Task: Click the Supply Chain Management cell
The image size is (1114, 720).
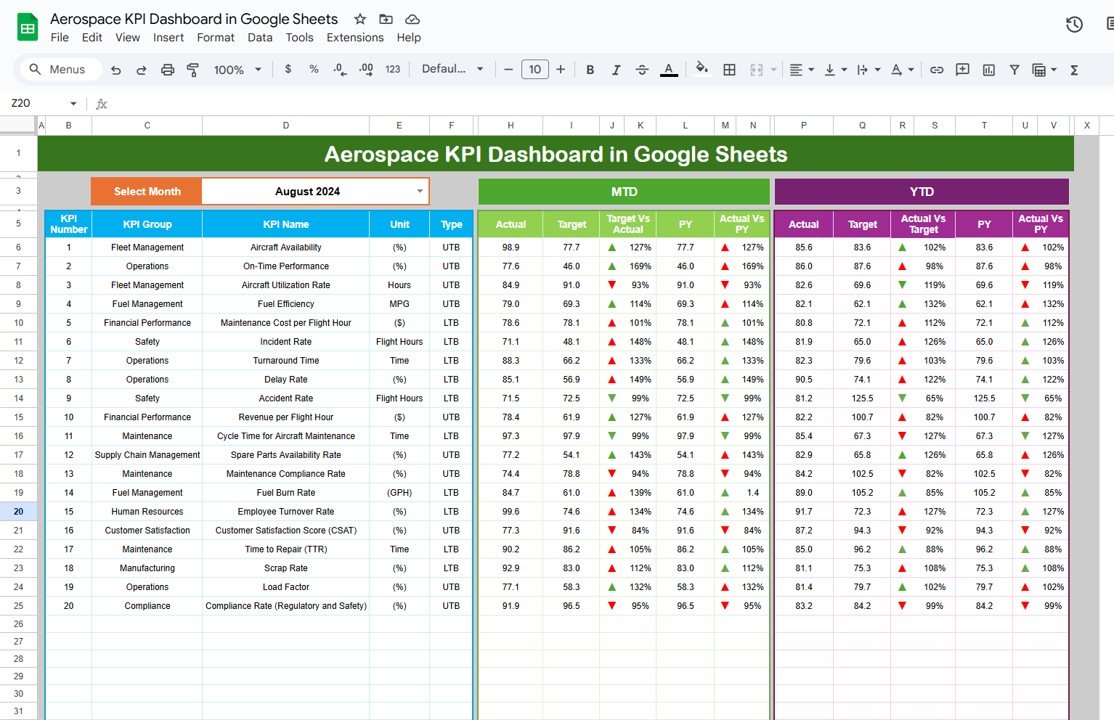Action: click(x=147, y=455)
